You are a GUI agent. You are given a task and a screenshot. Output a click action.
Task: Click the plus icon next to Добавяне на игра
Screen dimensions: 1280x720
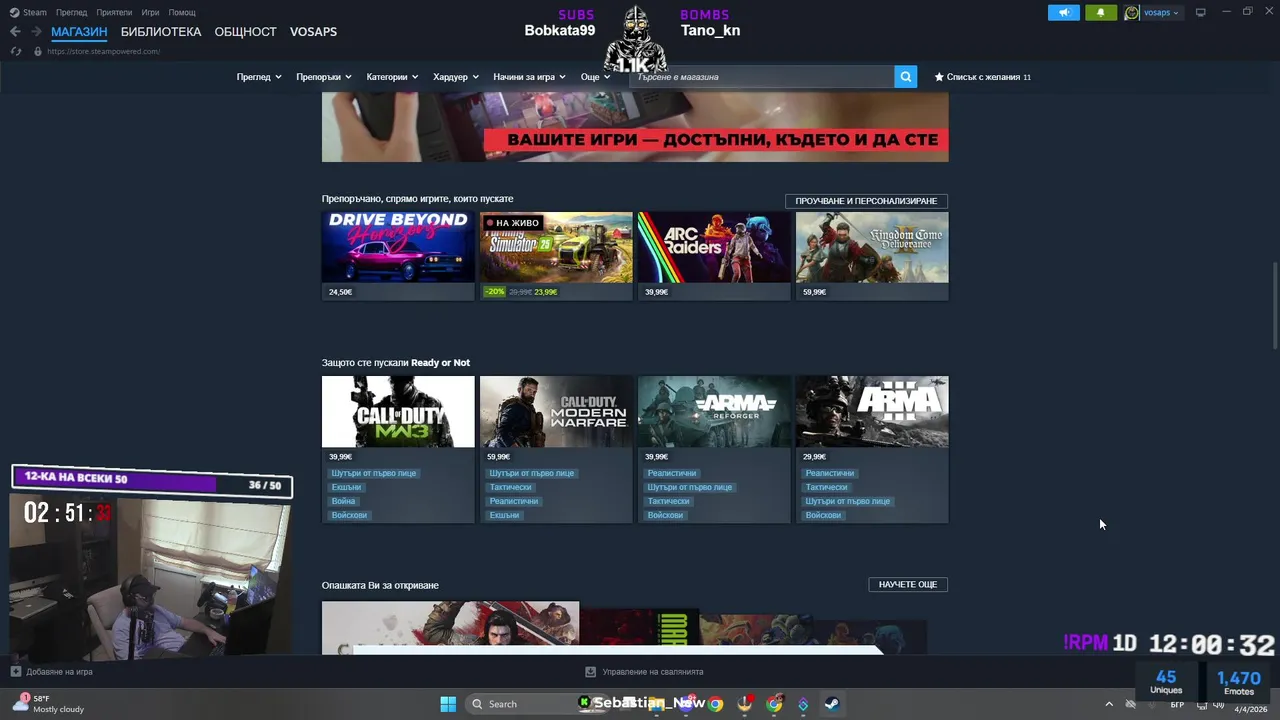tap(15, 672)
